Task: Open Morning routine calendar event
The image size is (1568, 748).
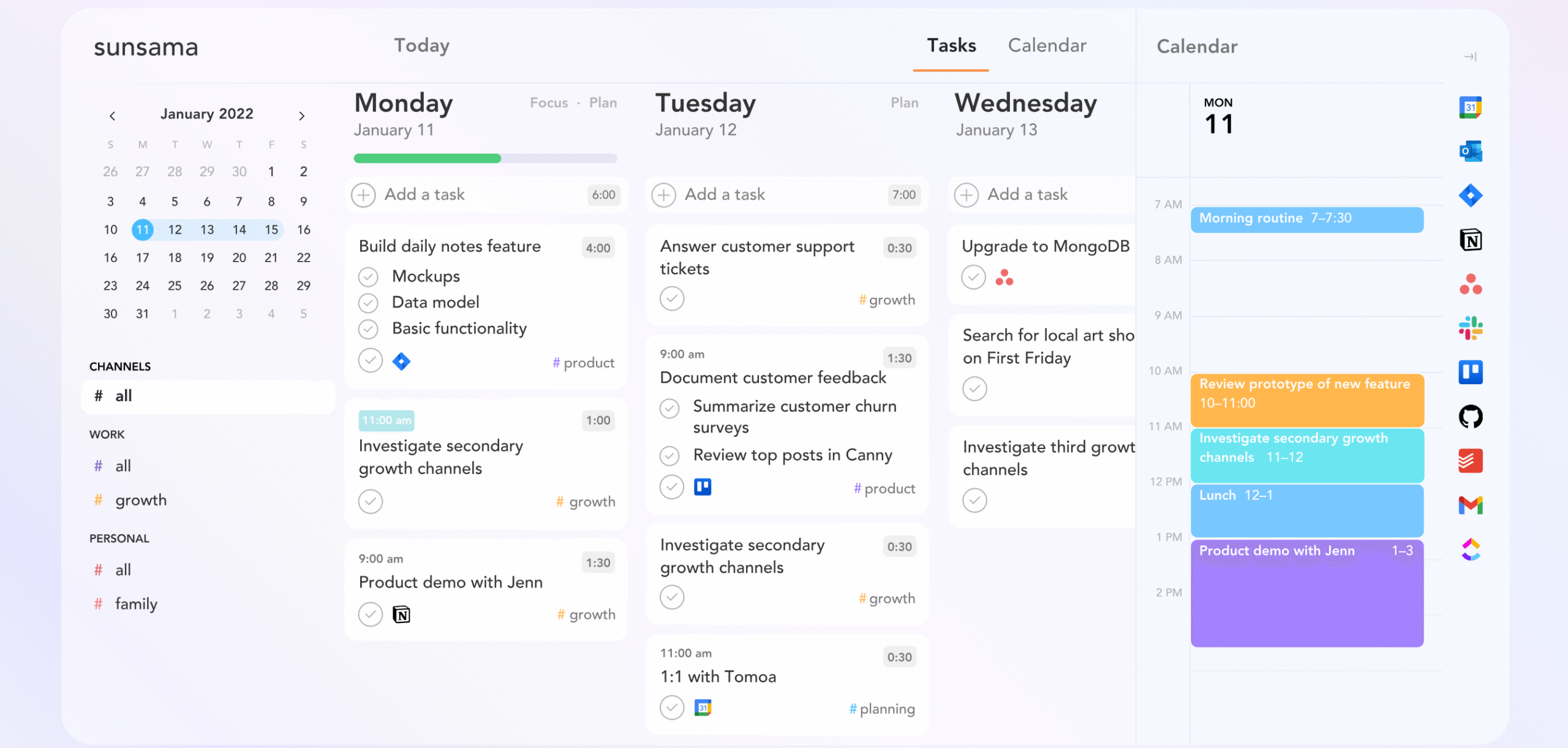Action: pos(1307,220)
